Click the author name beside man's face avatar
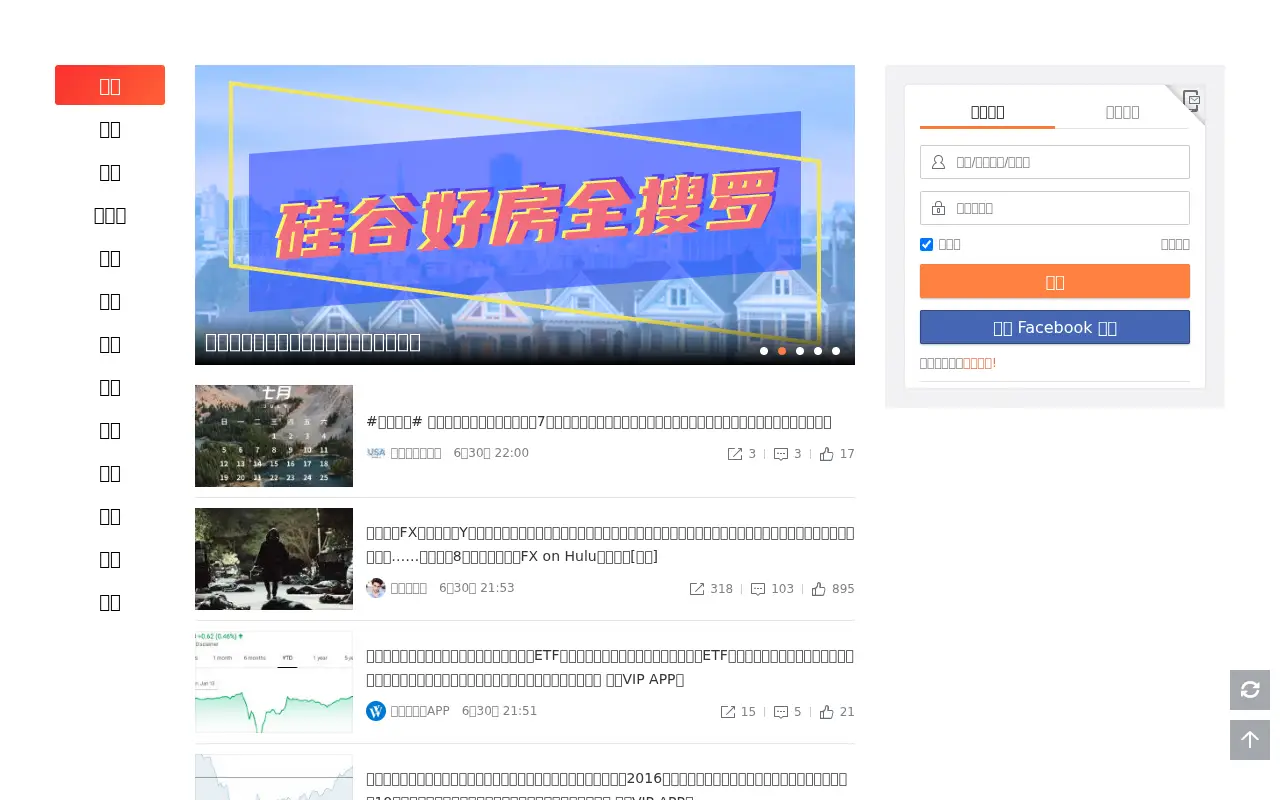The height and width of the screenshot is (800, 1280). point(409,588)
